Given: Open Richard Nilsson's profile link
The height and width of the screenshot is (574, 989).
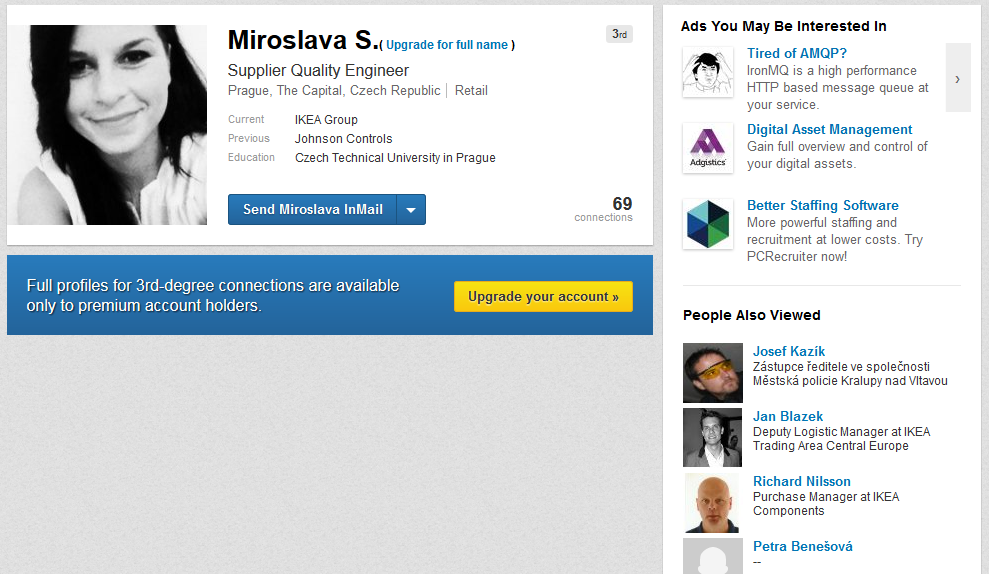Looking at the screenshot, I should coord(802,481).
